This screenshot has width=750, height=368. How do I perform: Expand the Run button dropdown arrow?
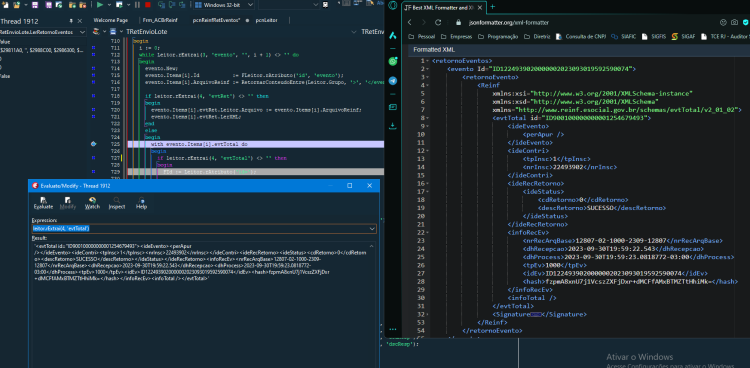click(109, 5)
